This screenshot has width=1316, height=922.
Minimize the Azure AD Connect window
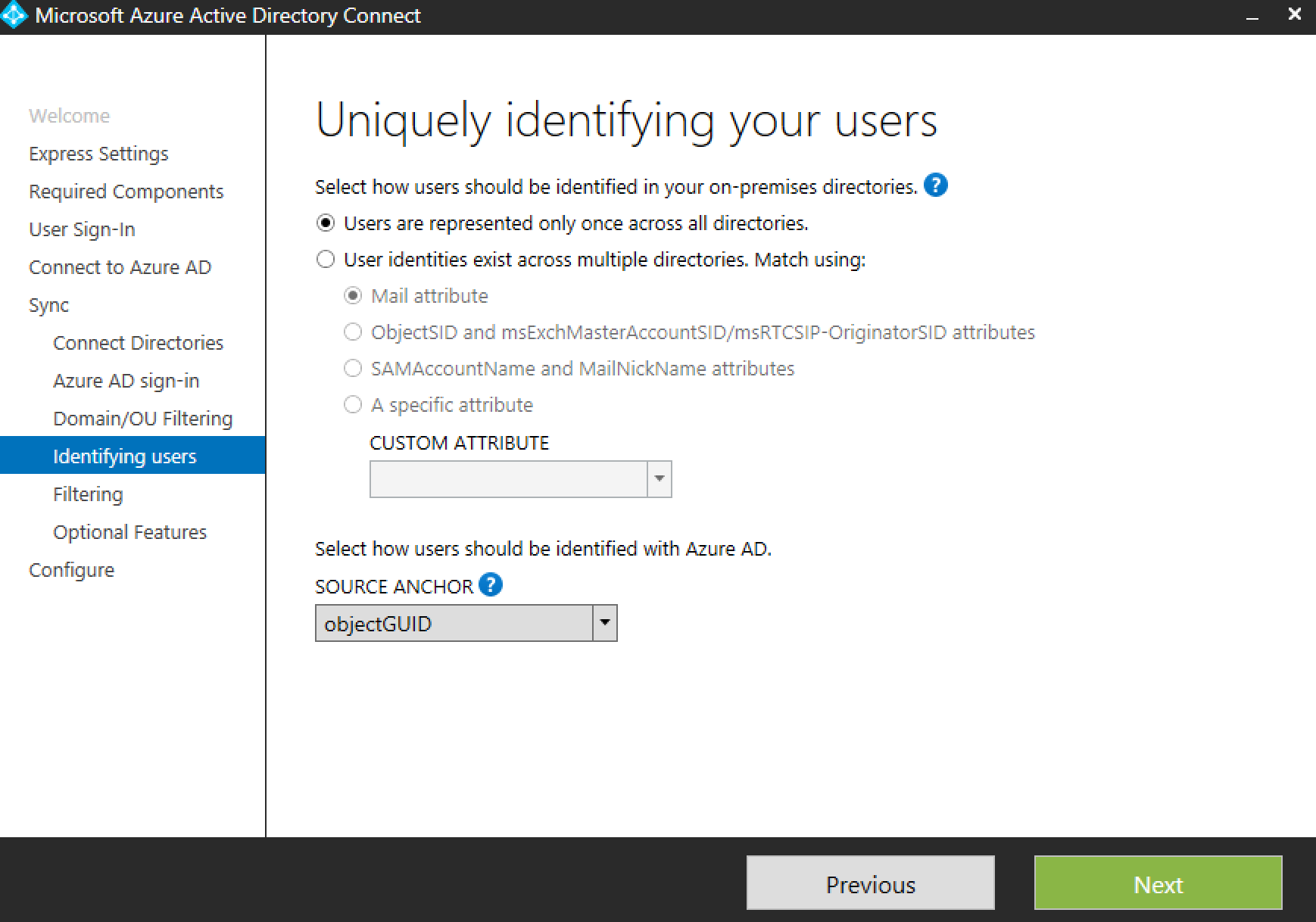tap(1252, 17)
